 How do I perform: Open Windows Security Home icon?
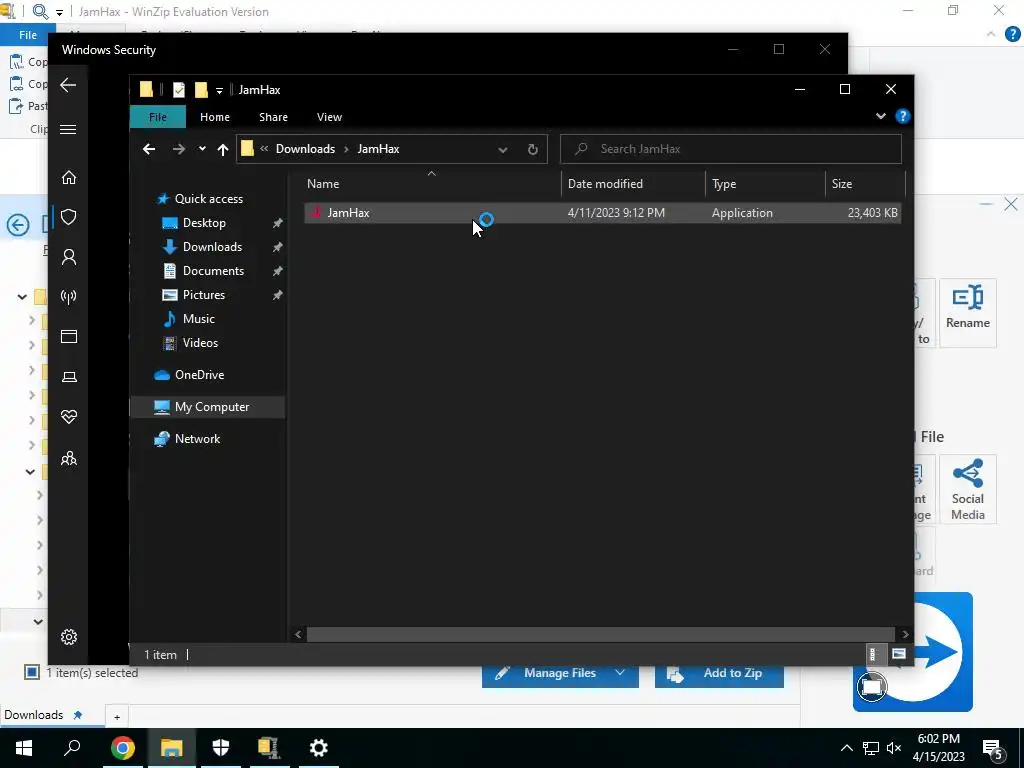(69, 178)
